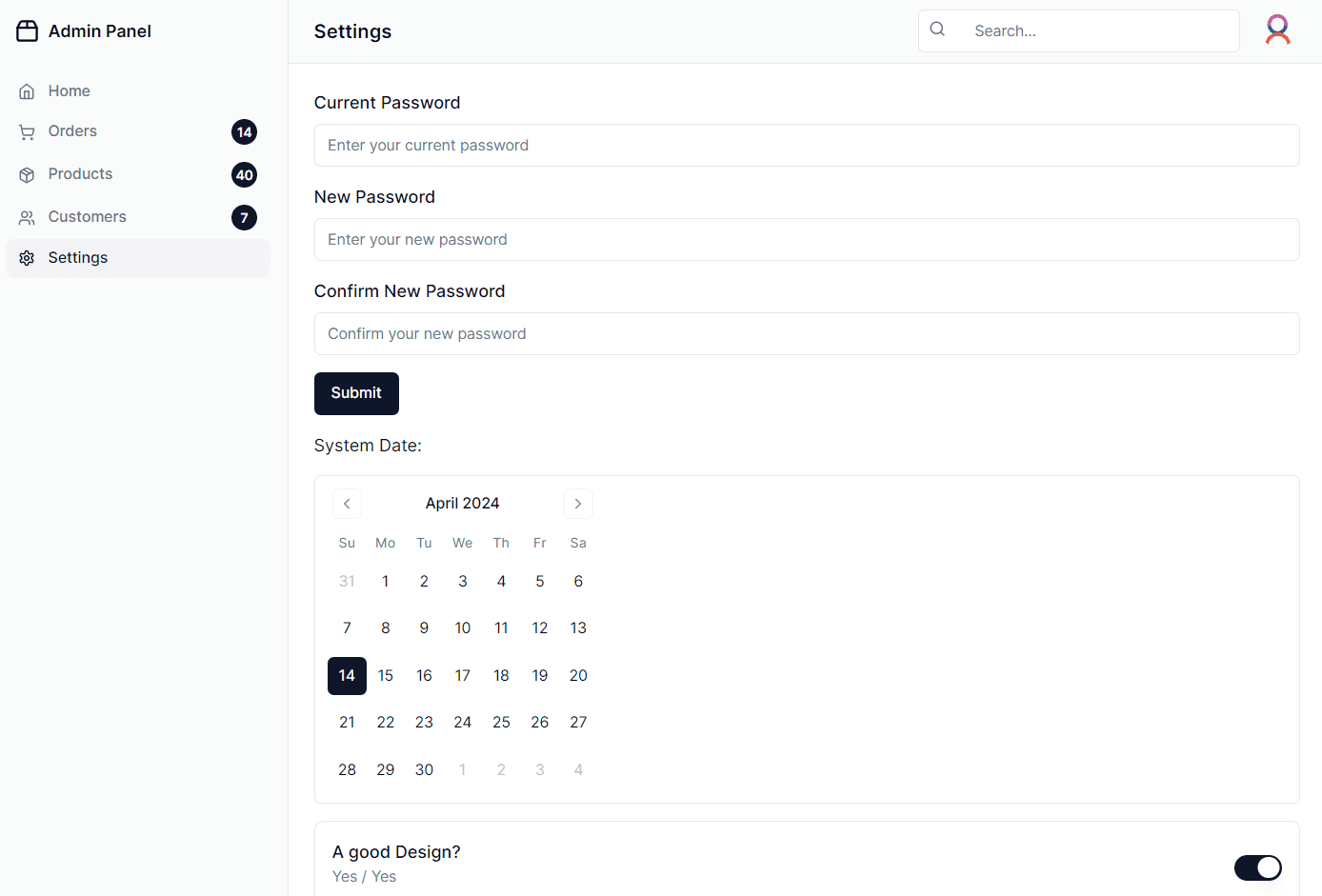Click the Submit button
Screen dimensions: 1322x896
point(356,393)
